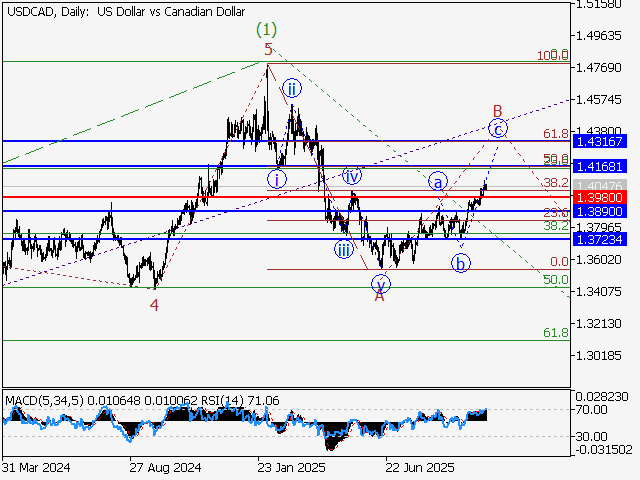This screenshot has width=640, height=480.
Task: Select the 23 Jan 2025 date label
Action: coord(292,467)
